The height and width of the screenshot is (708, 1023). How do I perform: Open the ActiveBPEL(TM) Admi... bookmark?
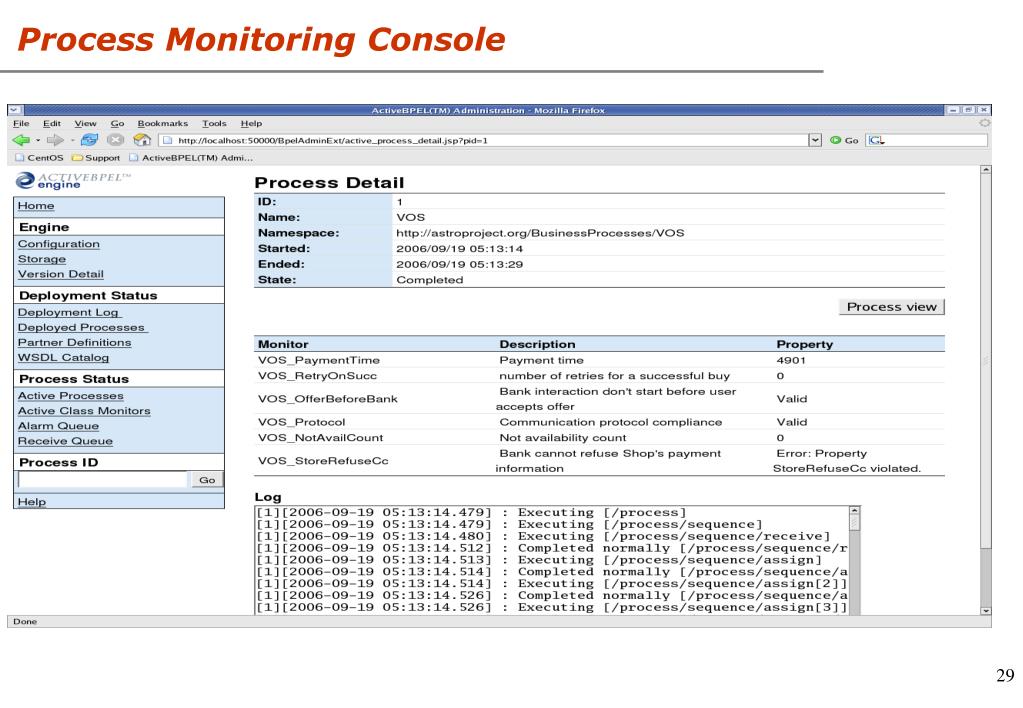pos(191,158)
